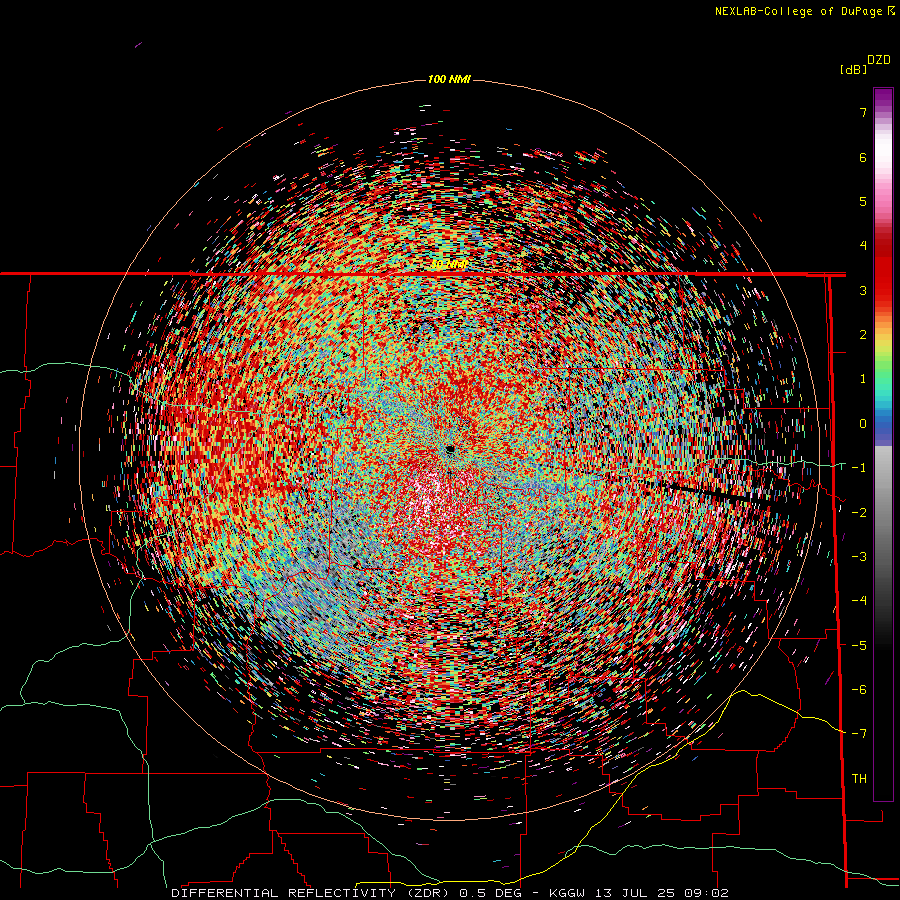This screenshot has height=900, width=900.
Task: Click the 7 value on color scale
Action: pyautogui.click(x=863, y=112)
